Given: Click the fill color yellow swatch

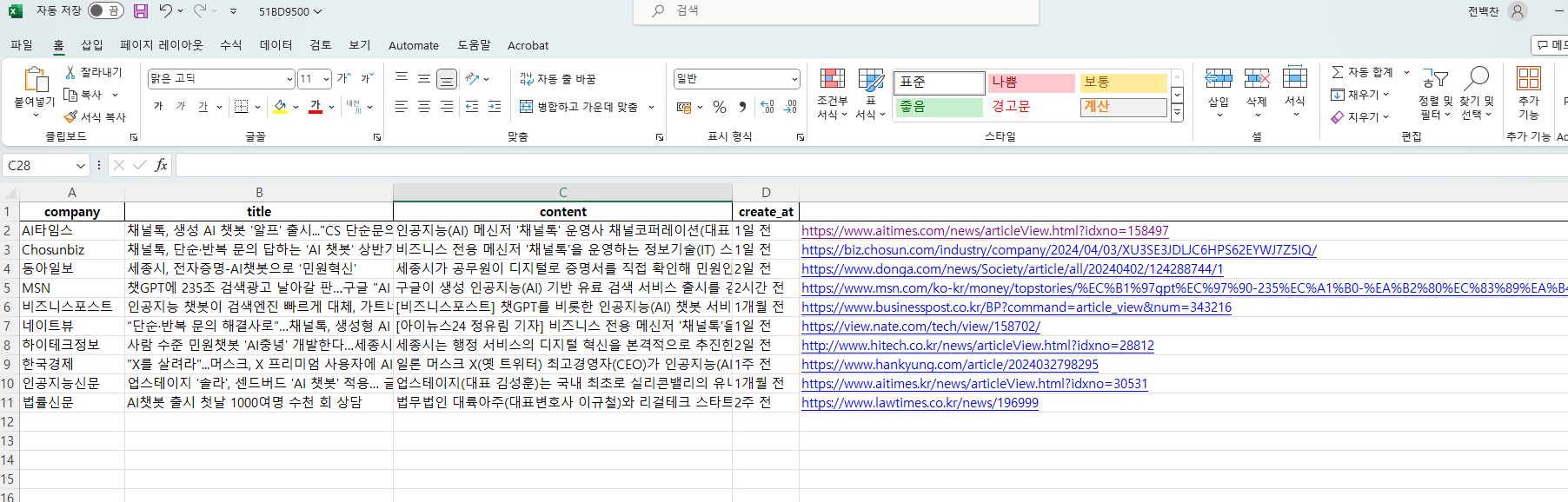Looking at the screenshot, I should pyautogui.click(x=280, y=107).
